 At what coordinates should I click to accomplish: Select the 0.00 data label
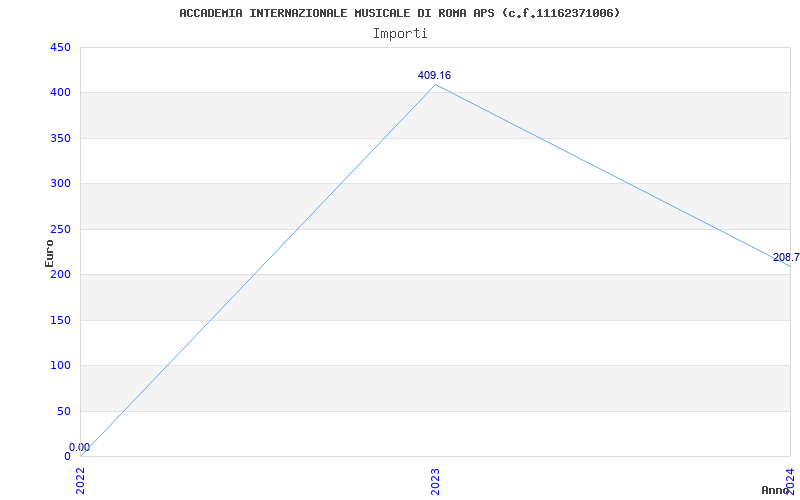[x=79, y=447]
